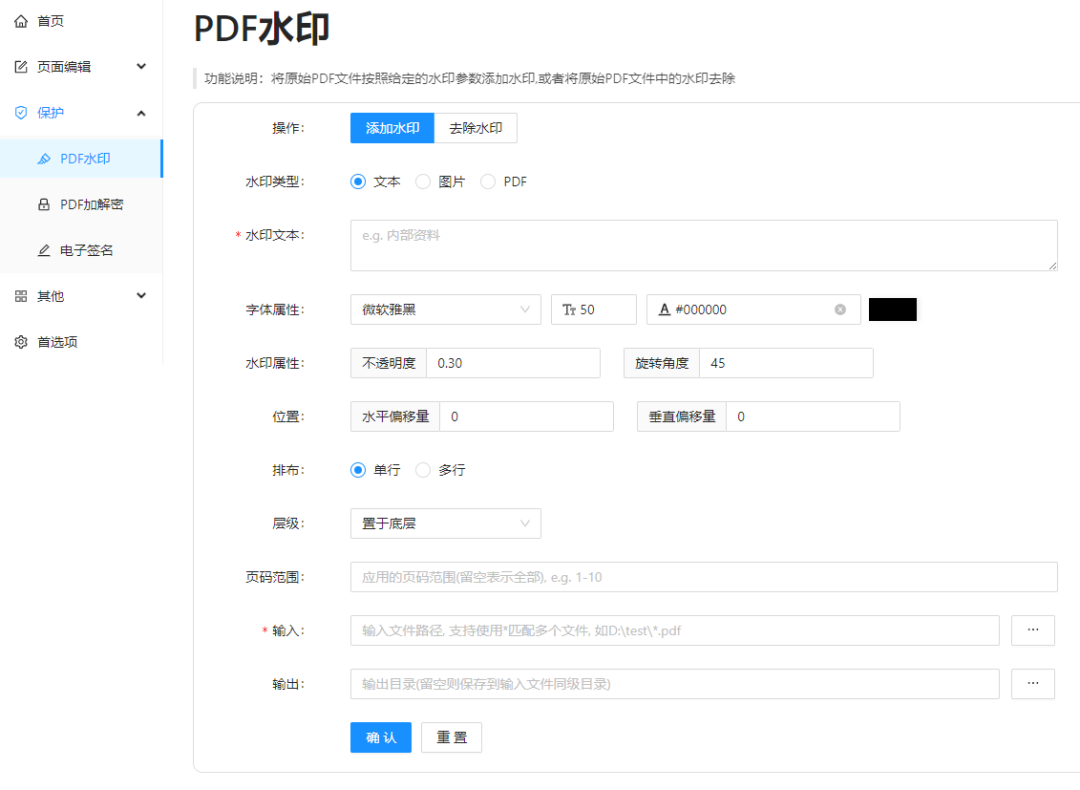Click the 页码范围 input field
1080x790 pixels.
click(704, 577)
